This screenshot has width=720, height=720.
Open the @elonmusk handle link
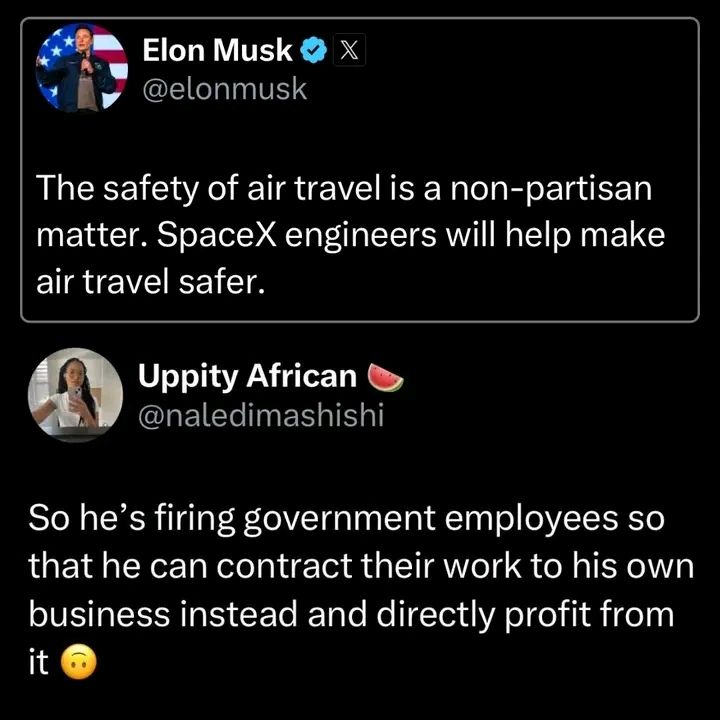click(226, 89)
